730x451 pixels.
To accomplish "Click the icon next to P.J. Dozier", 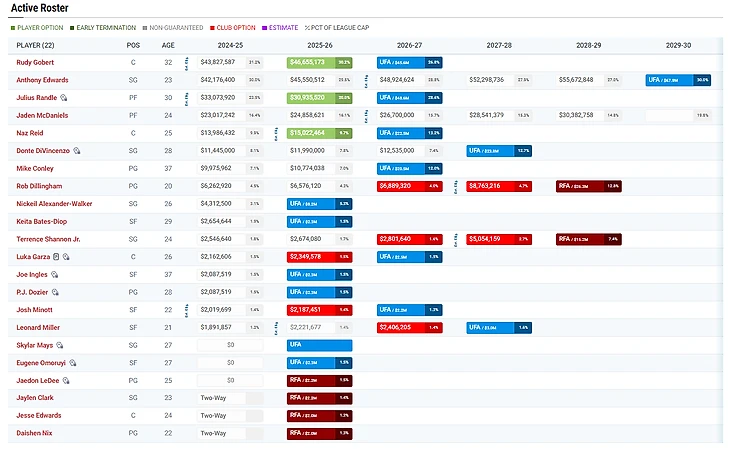I will (56, 291).
